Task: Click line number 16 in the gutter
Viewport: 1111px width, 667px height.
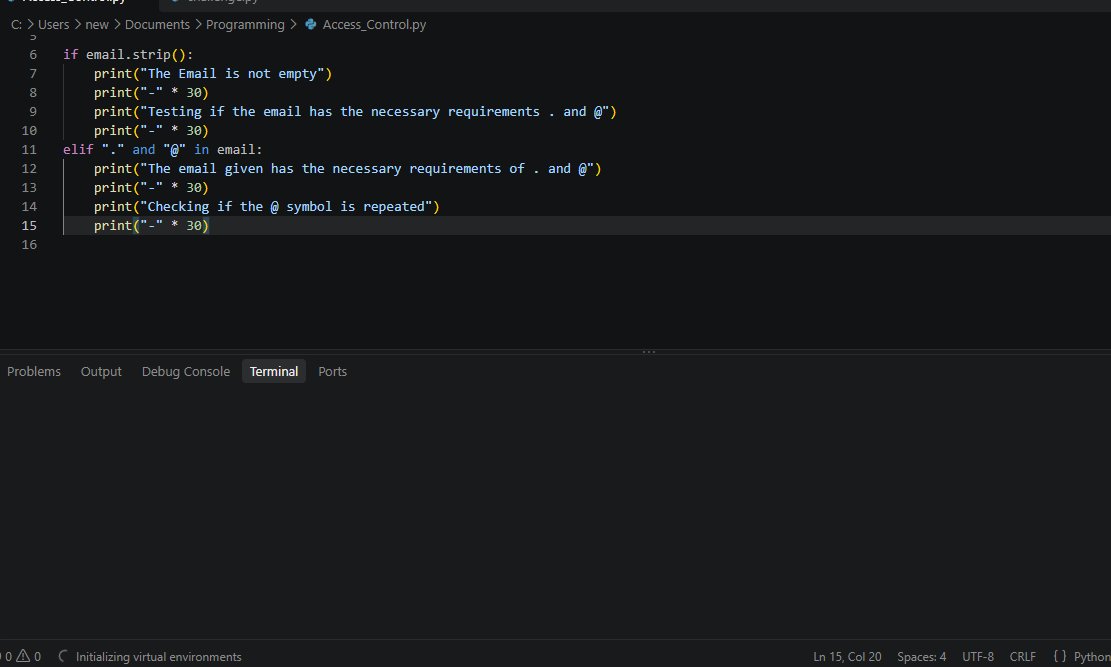Action: click(x=29, y=245)
